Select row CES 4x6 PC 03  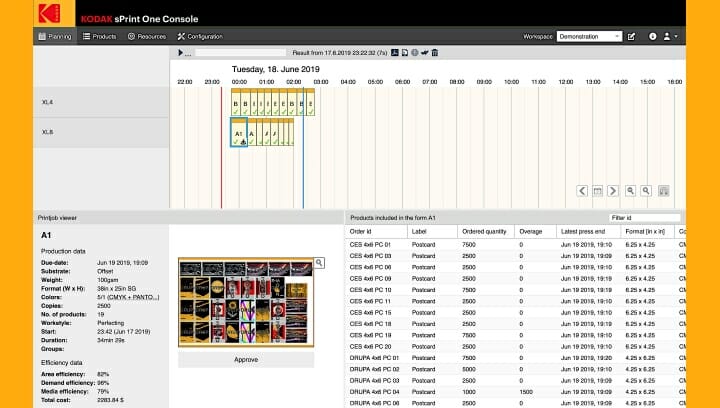(515, 256)
